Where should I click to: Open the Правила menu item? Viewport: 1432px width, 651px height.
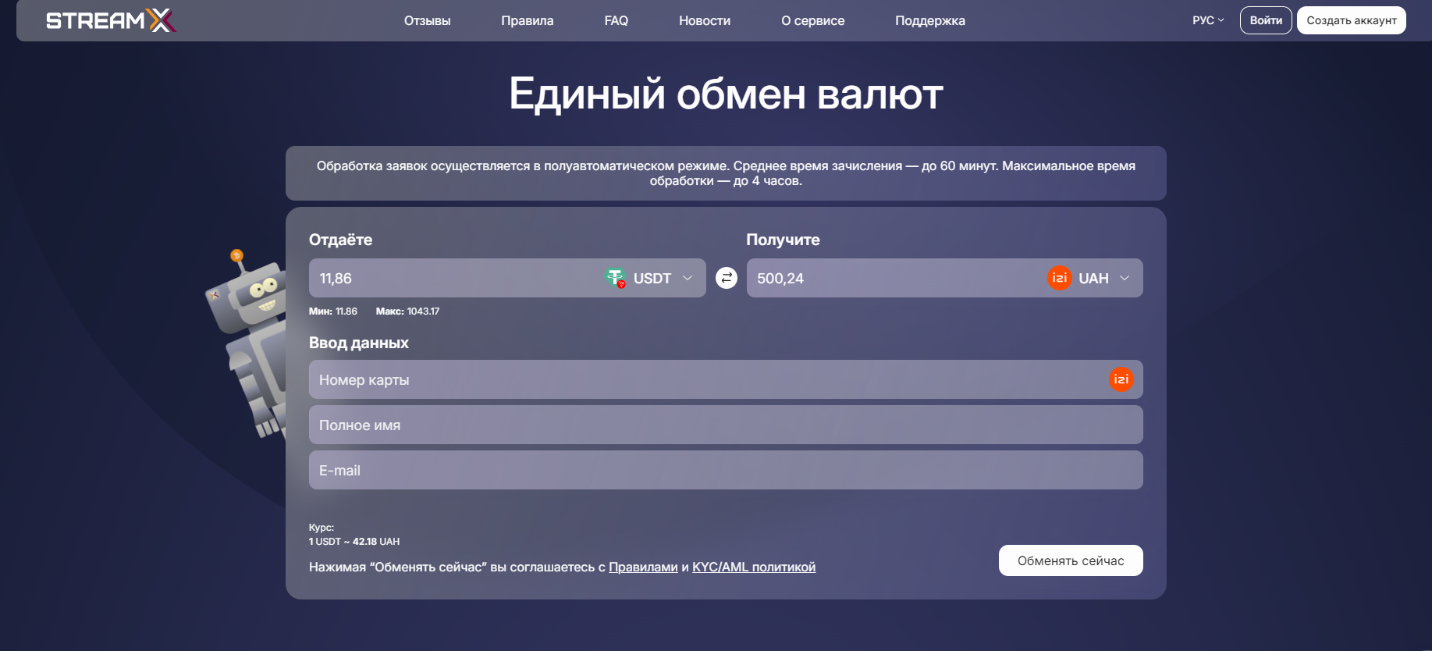coord(526,19)
